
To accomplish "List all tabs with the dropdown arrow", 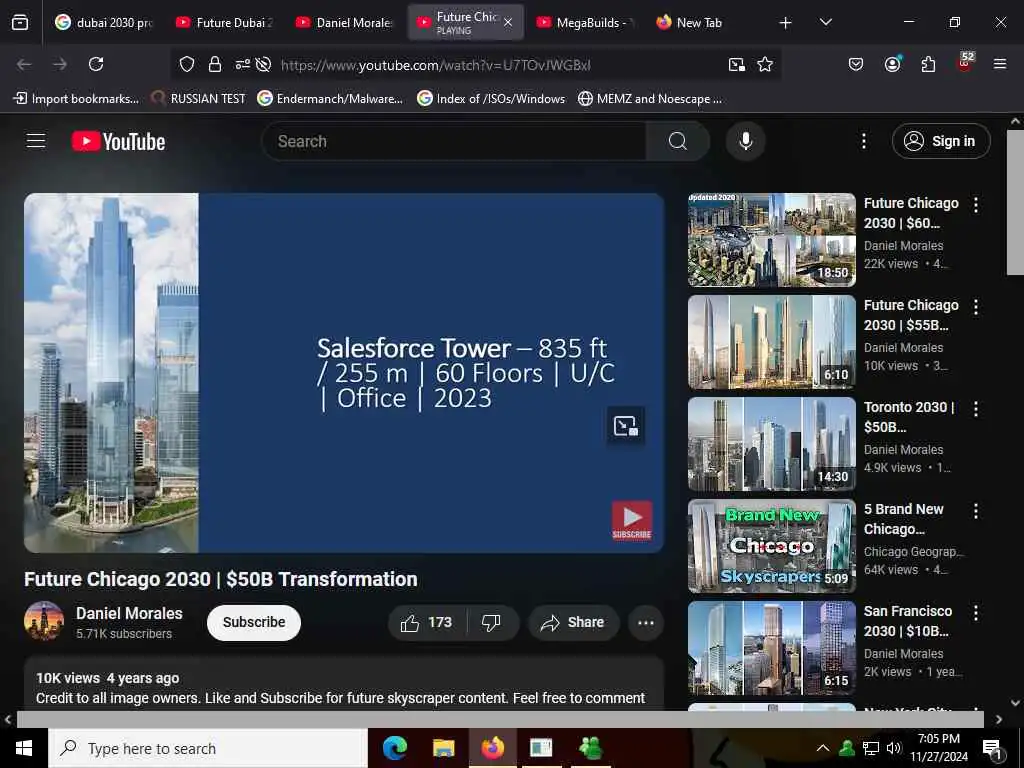I will coord(825,22).
